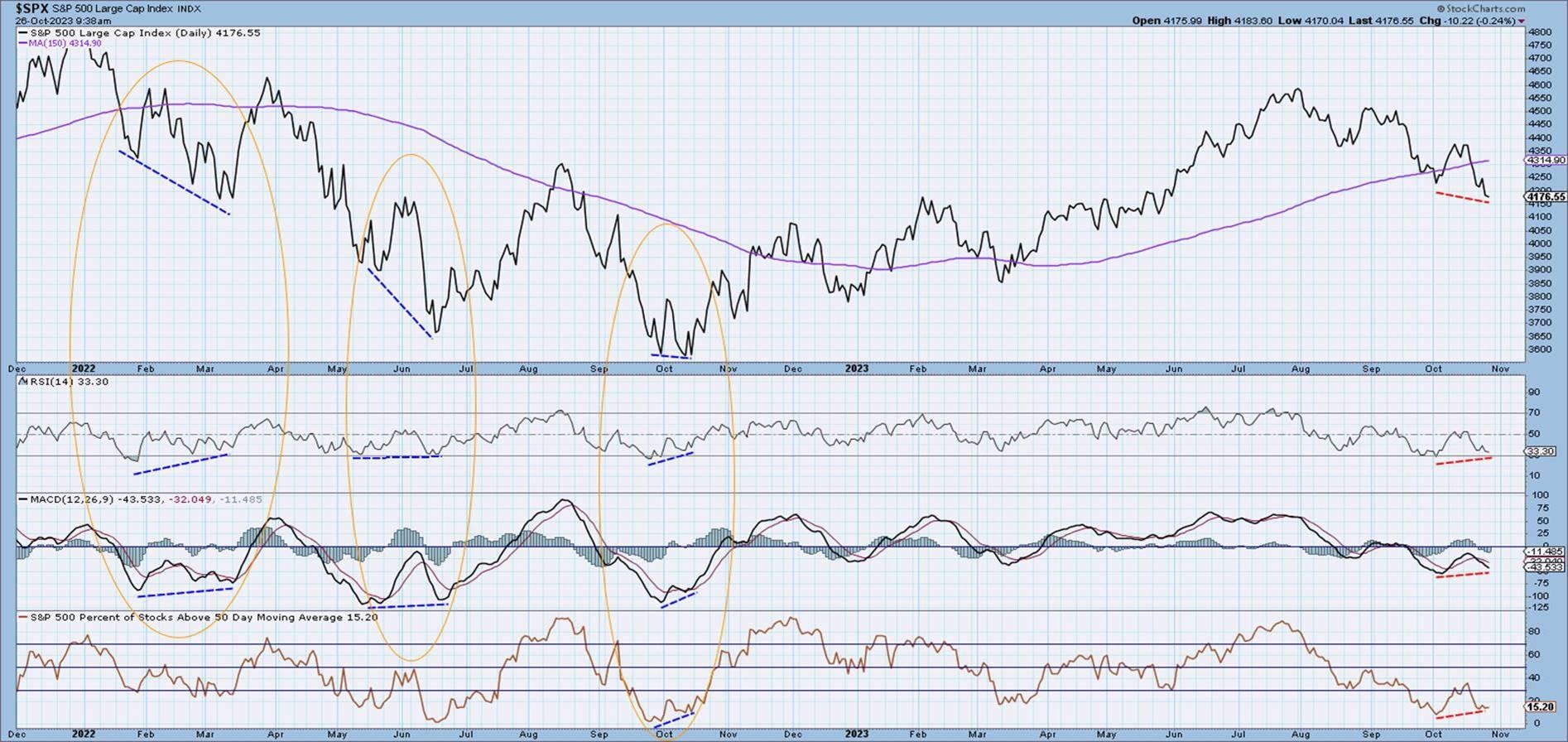Image resolution: width=1568 pixels, height=742 pixels.
Task: Click the red down-triangle beside the Chg value
Action: [1522, 22]
